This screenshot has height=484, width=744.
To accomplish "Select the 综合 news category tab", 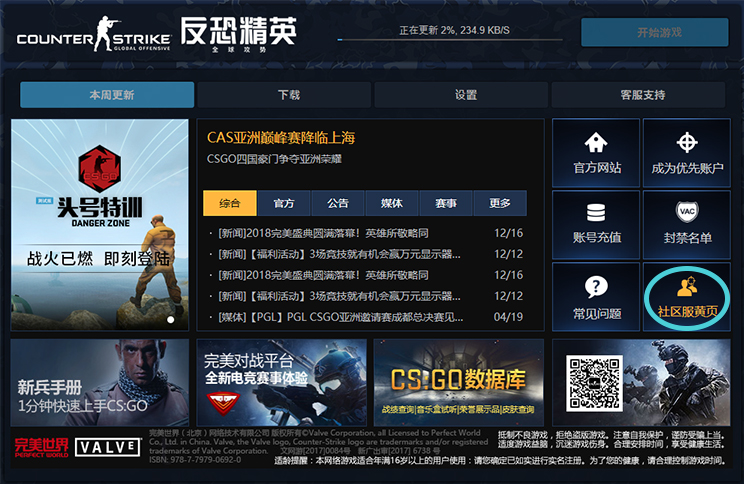I will pos(230,203).
